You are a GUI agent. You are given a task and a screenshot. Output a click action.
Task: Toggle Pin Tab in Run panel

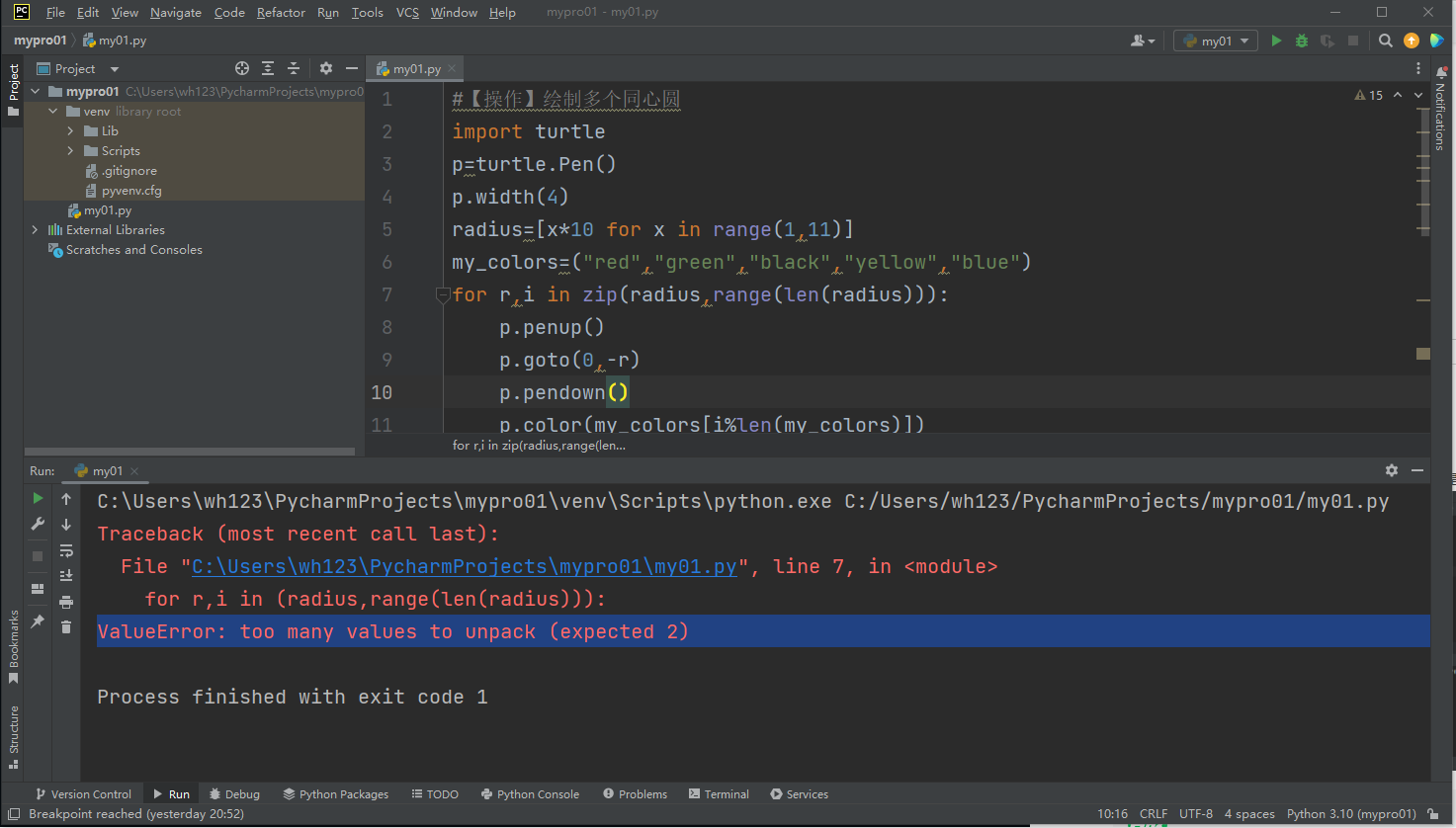coord(38,621)
